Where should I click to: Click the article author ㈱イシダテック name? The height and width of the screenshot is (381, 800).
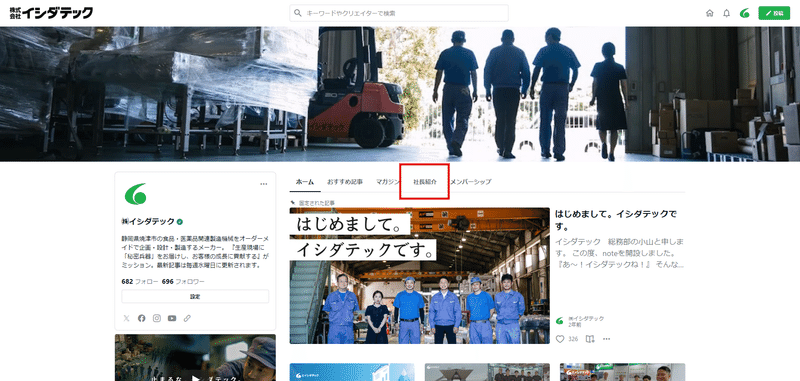586,318
